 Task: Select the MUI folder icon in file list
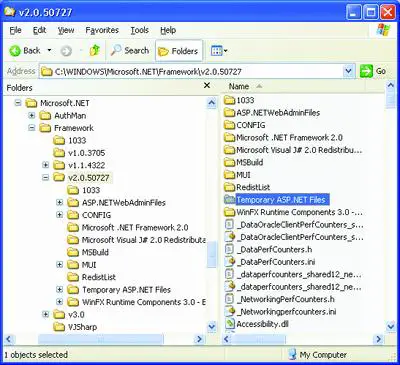(230, 175)
